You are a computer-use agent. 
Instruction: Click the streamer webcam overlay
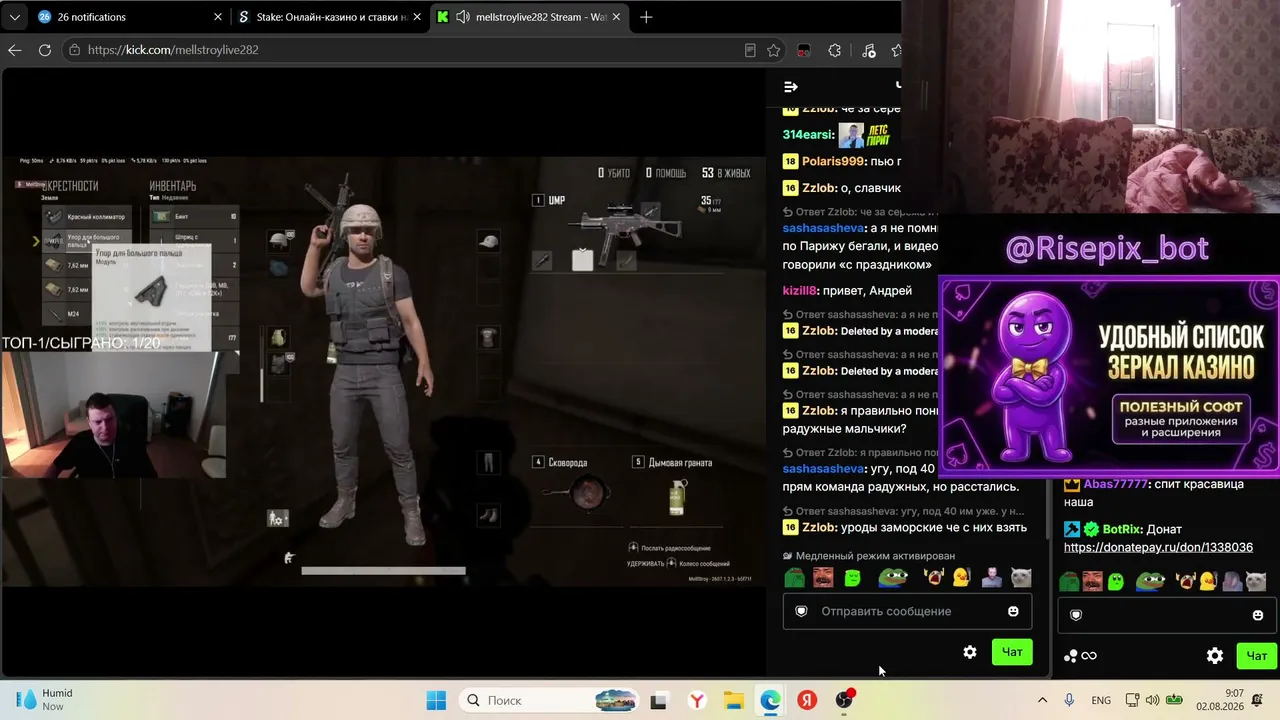click(x=113, y=414)
